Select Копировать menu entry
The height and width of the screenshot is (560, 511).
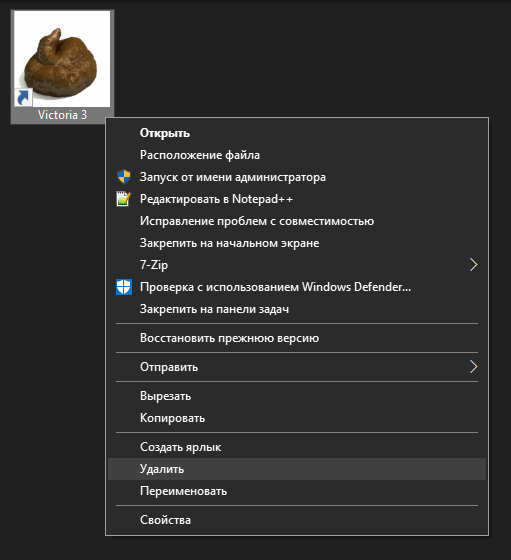297,418
